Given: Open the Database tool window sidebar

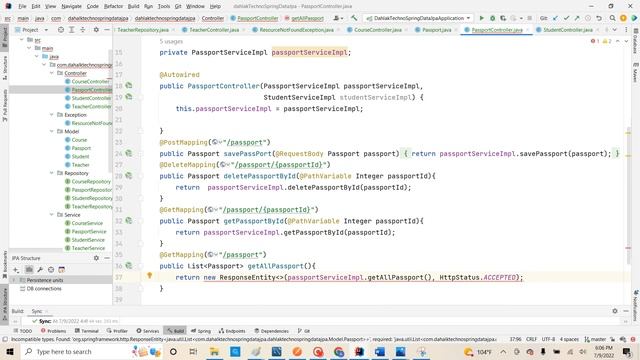Looking at the screenshot, I should [636, 41].
